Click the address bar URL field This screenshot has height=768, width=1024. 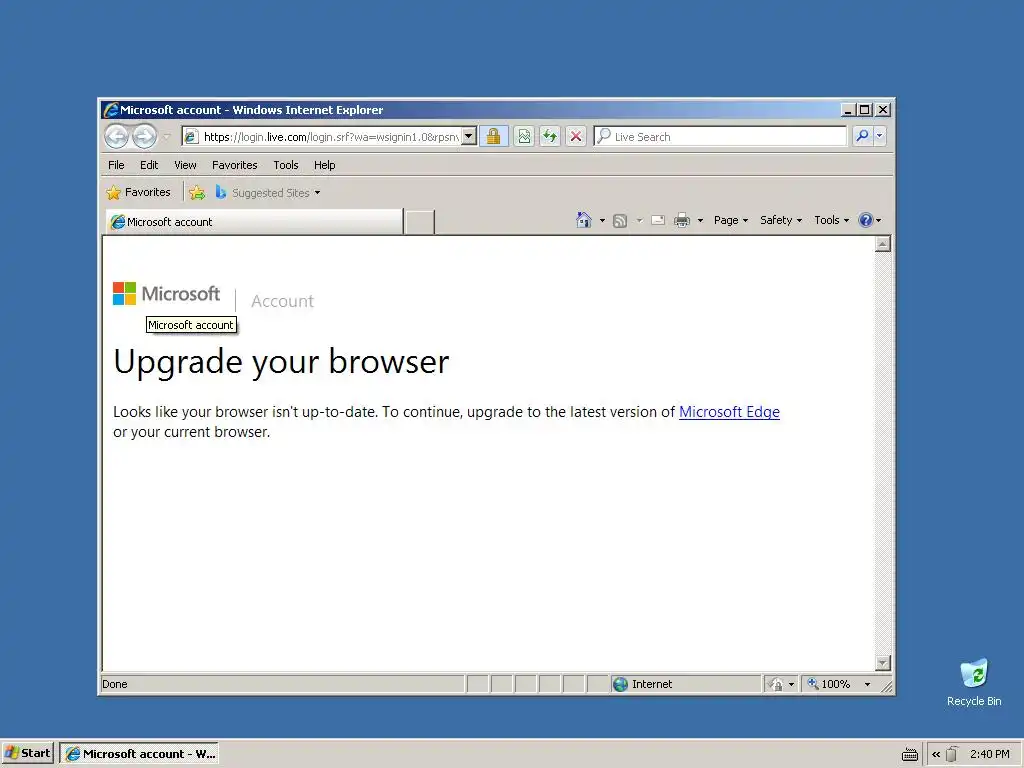tap(322, 136)
